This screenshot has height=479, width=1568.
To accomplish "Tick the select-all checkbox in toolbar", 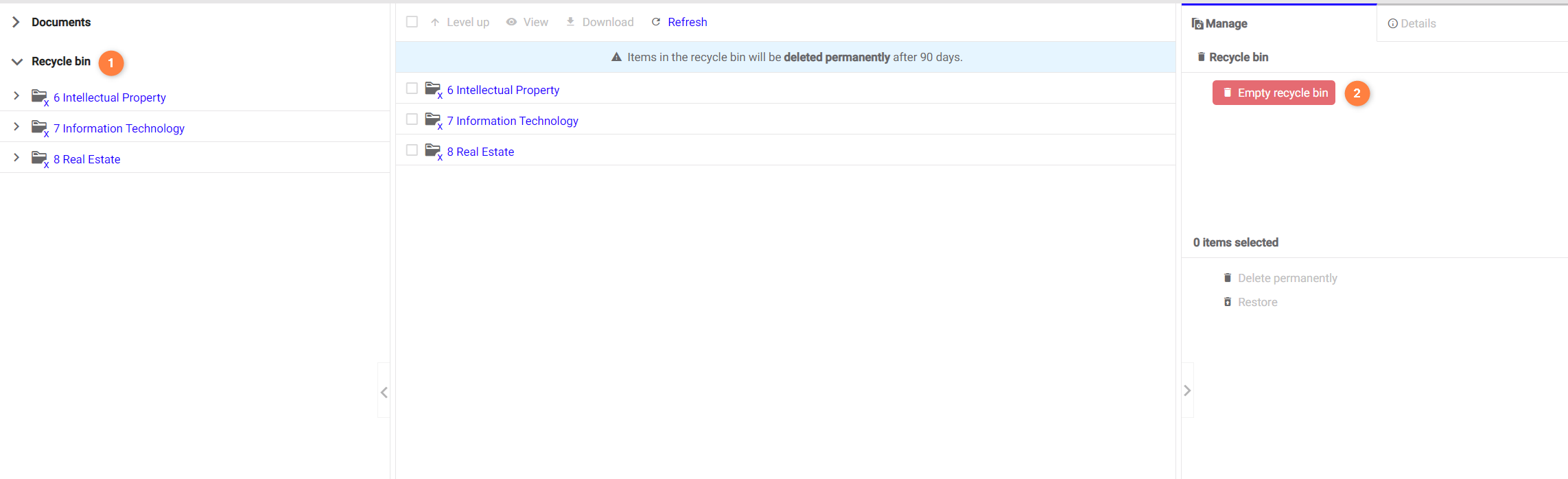I will tap(412, 22).
